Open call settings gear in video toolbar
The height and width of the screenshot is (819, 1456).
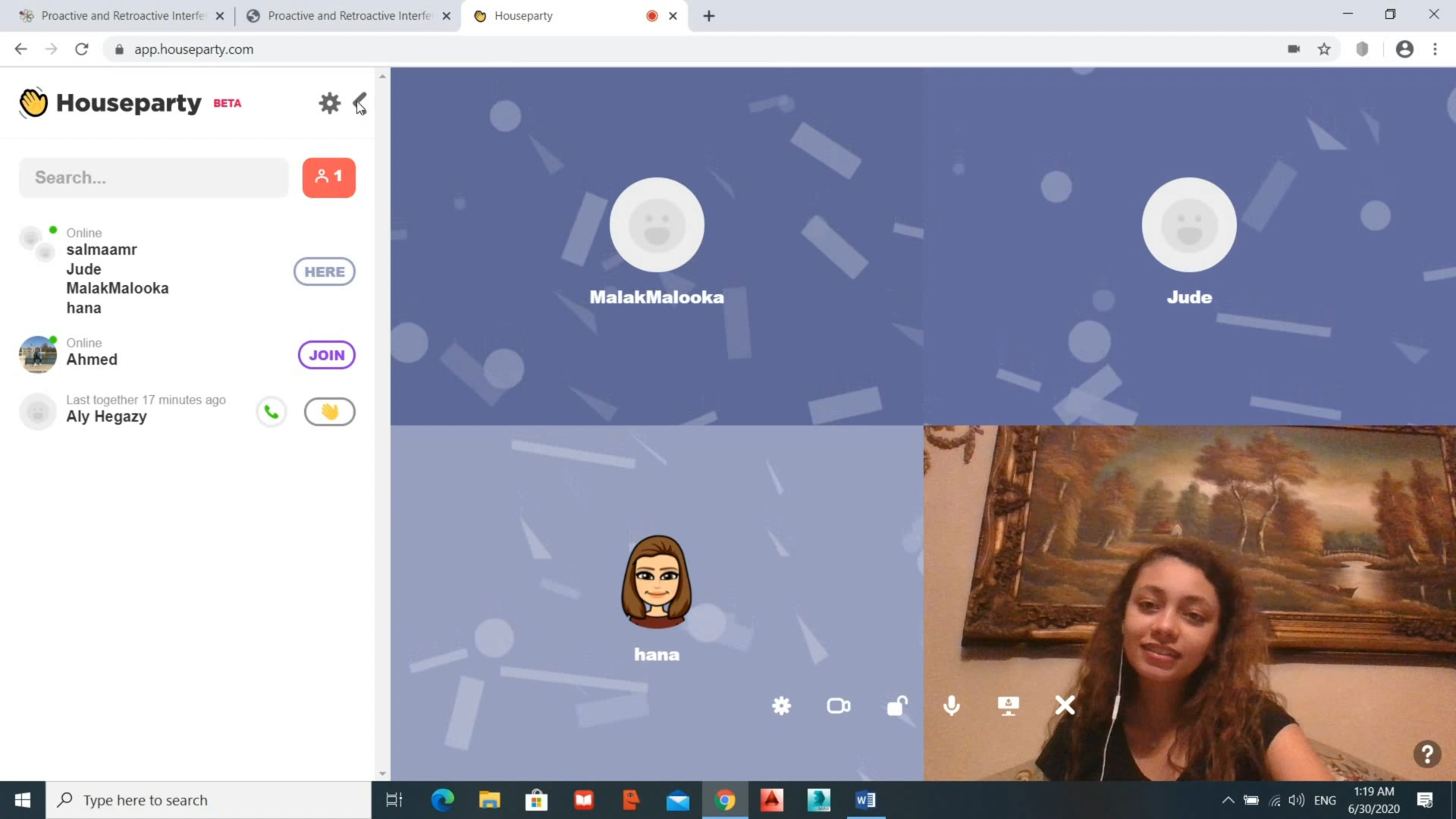click(x=781, y=706)
